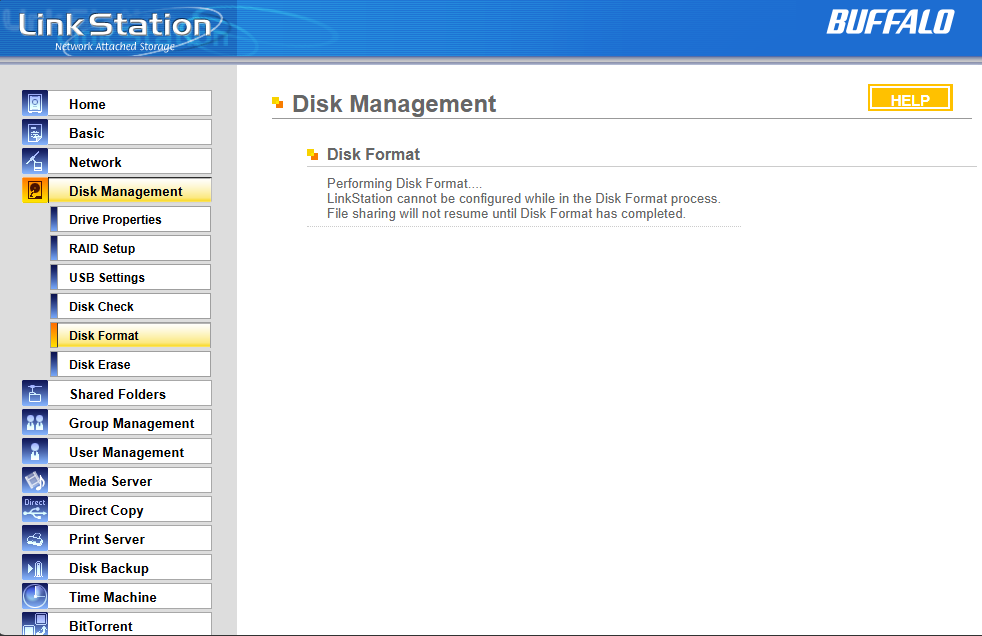Click the Media Server icon
Viewport: 982px width, 636px height.
point(35,481)
